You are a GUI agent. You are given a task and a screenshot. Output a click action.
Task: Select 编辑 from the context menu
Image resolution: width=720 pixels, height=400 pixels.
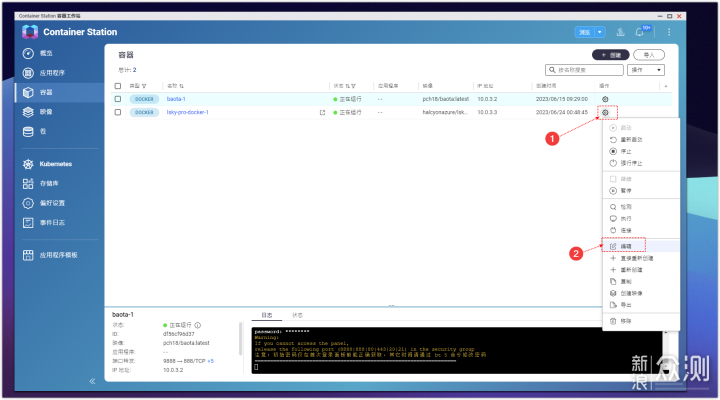click(626, 244)
